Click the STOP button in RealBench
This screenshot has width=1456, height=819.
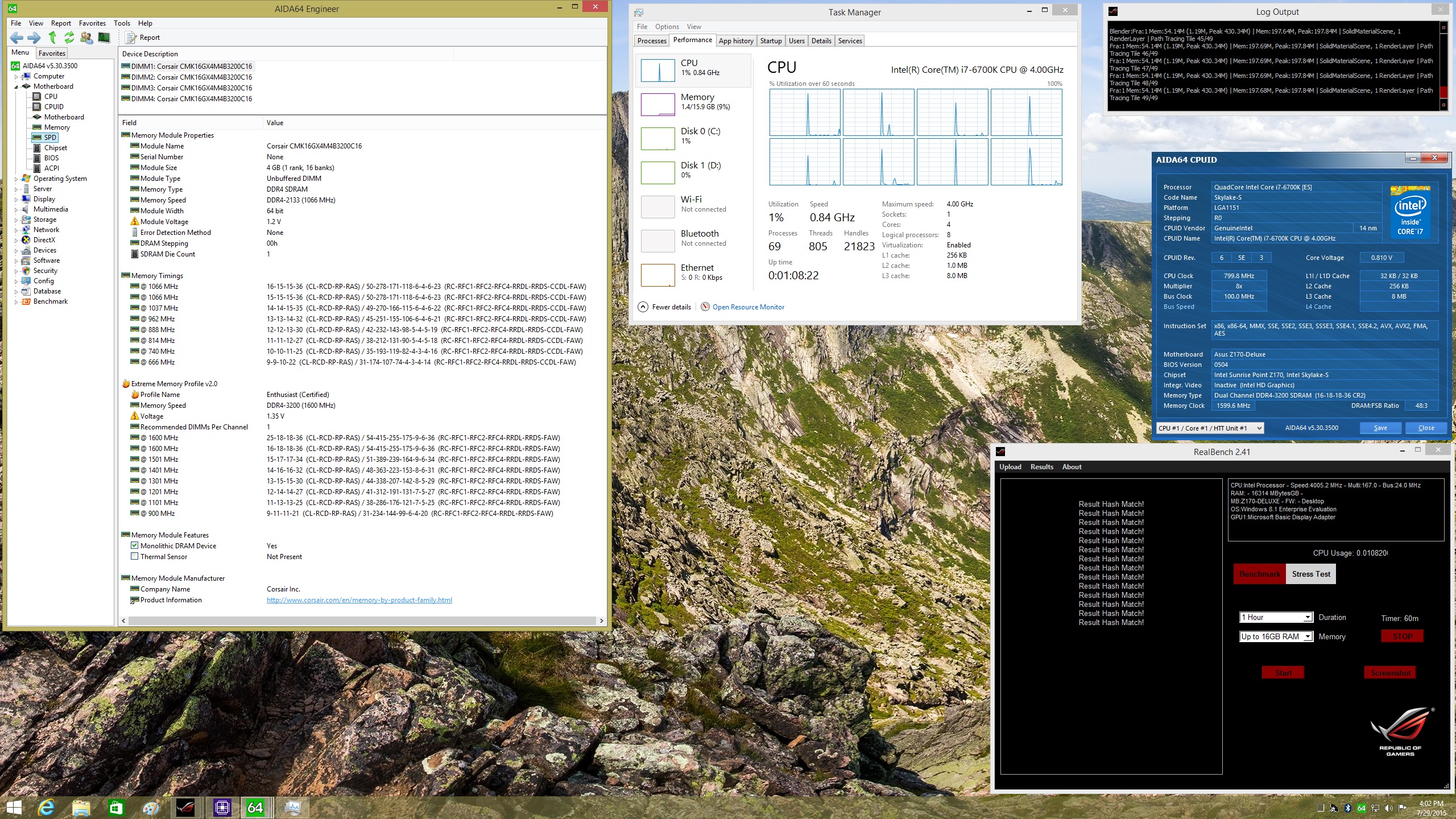[x=1402, y=636]
